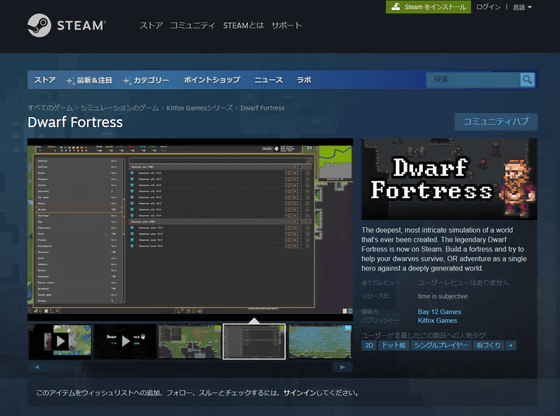Select the blue-green world map thumbnail
The width and height of the screenshot is (560, 416).
pos(320,341)
